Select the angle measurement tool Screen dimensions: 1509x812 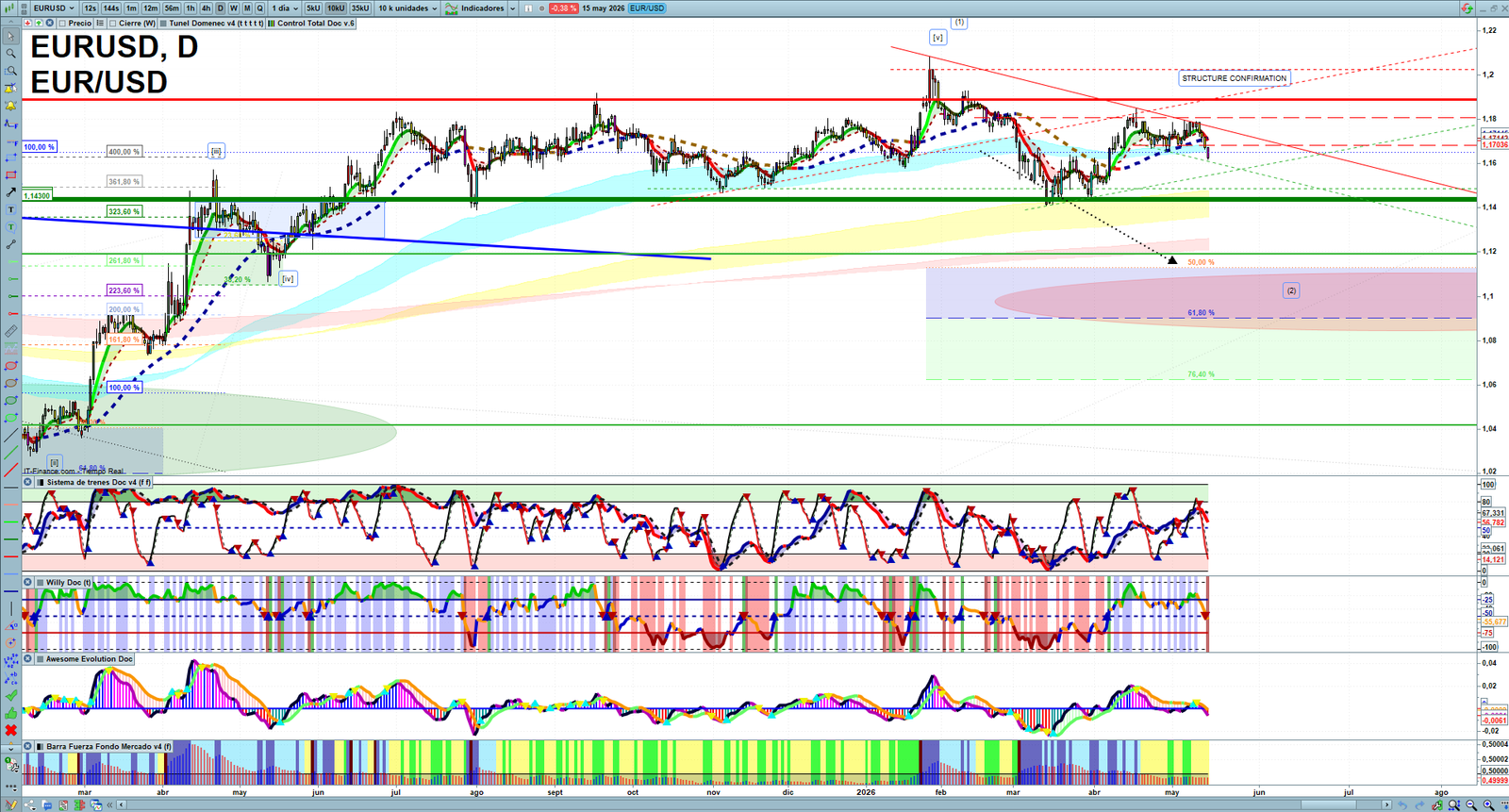pos(10,624)
